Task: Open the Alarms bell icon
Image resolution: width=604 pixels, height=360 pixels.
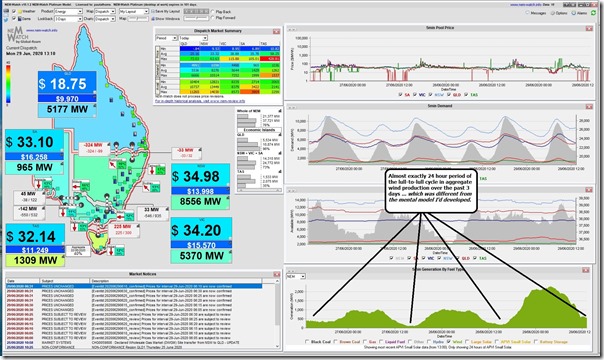Action: (574, 13)
